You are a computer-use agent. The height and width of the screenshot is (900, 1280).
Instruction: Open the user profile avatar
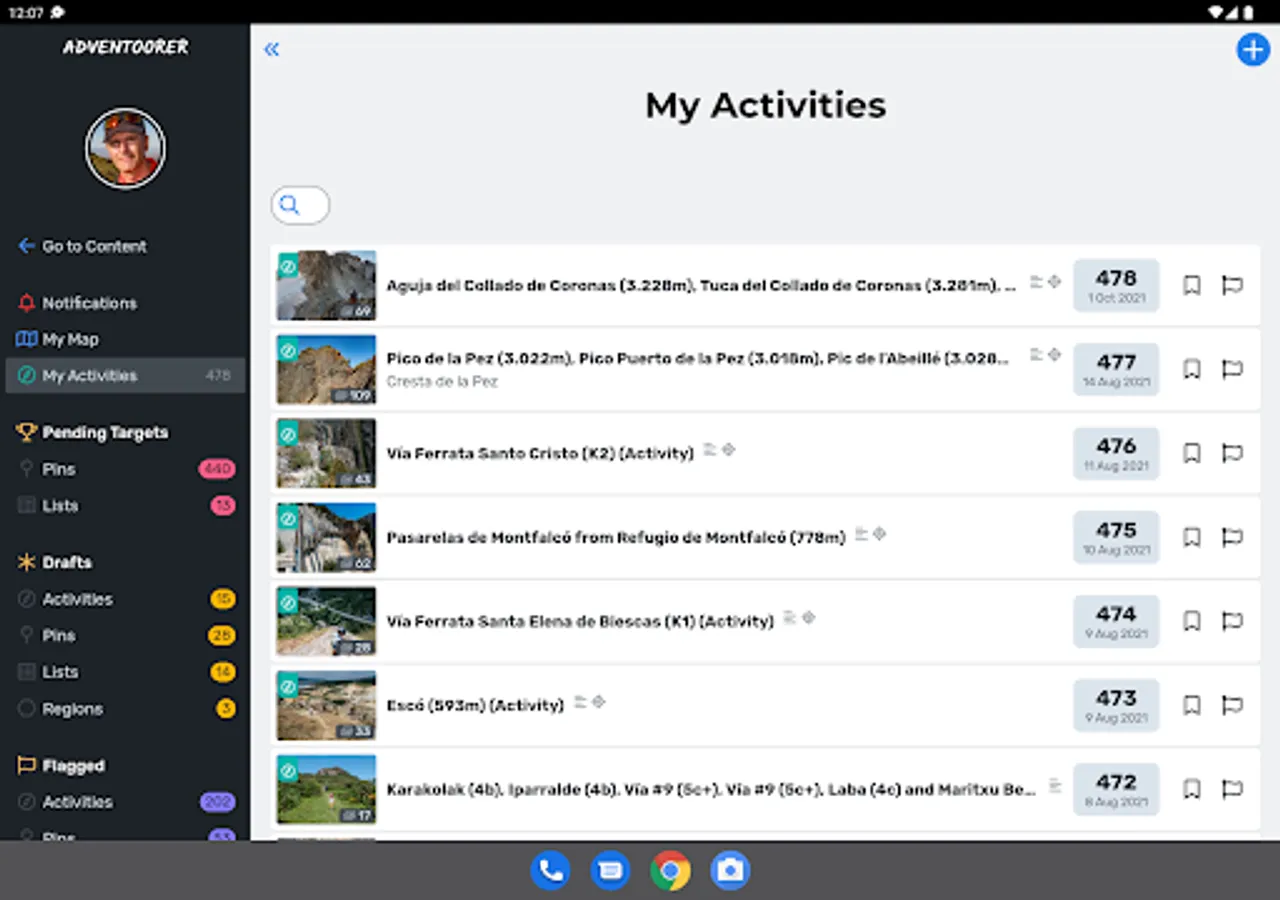click(x=125, y=148)
